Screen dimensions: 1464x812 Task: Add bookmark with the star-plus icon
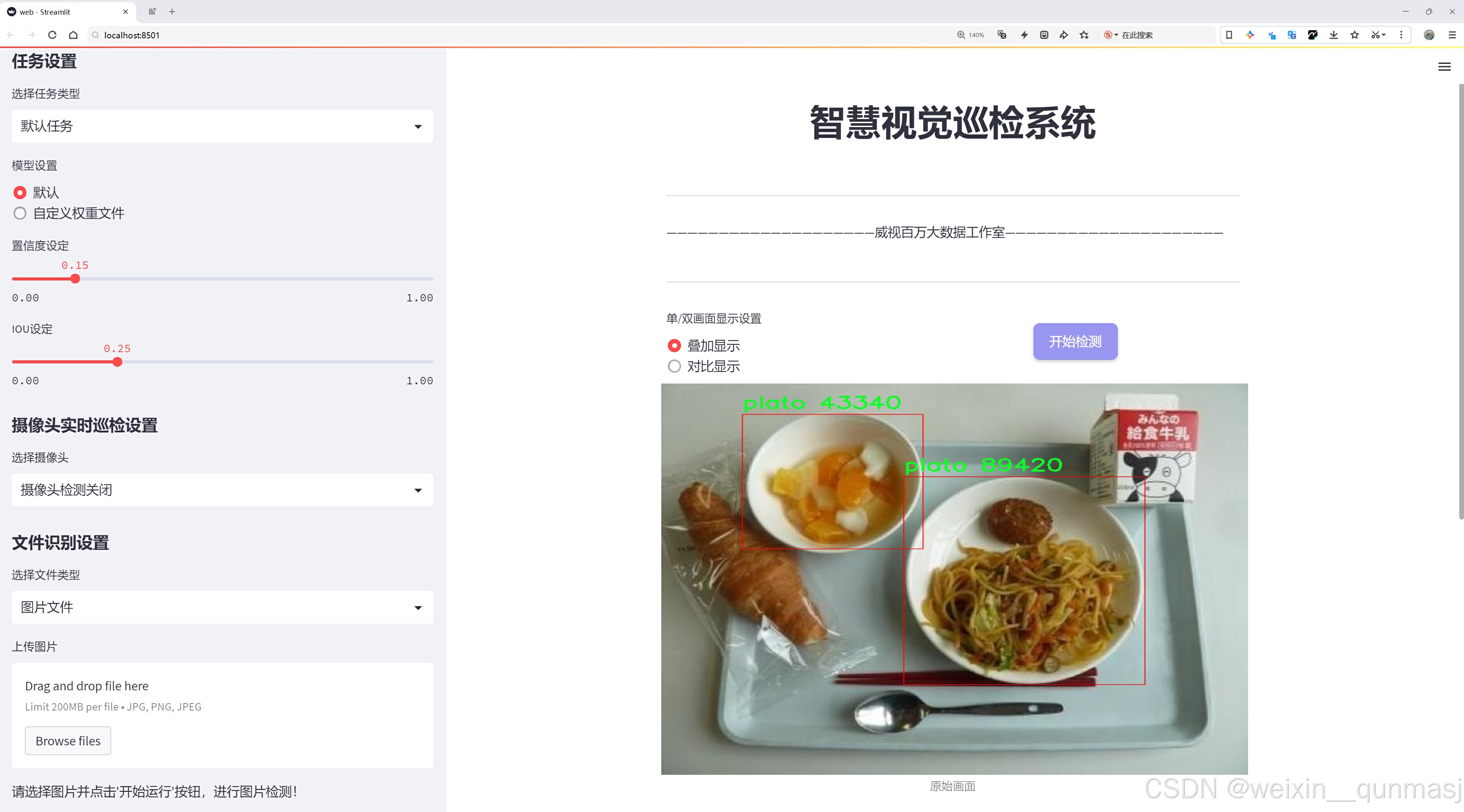tap(1085, 35)
